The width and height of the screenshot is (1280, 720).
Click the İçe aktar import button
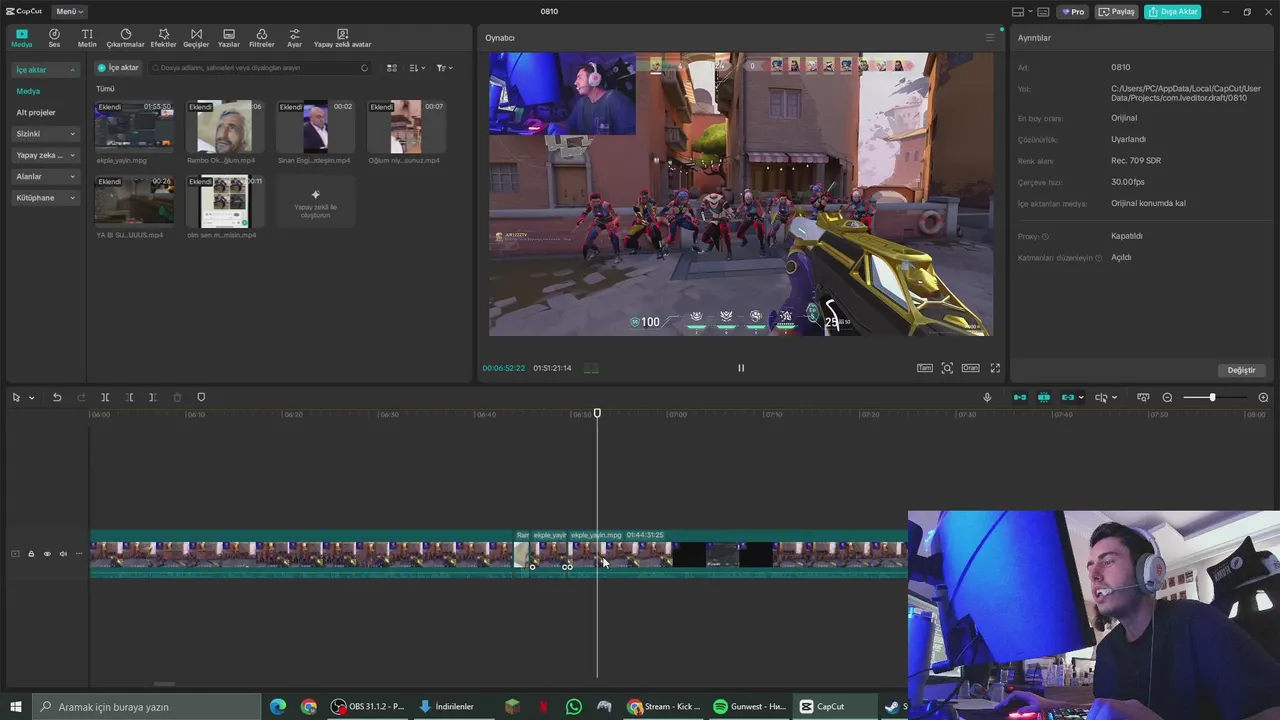click(118, 68)
